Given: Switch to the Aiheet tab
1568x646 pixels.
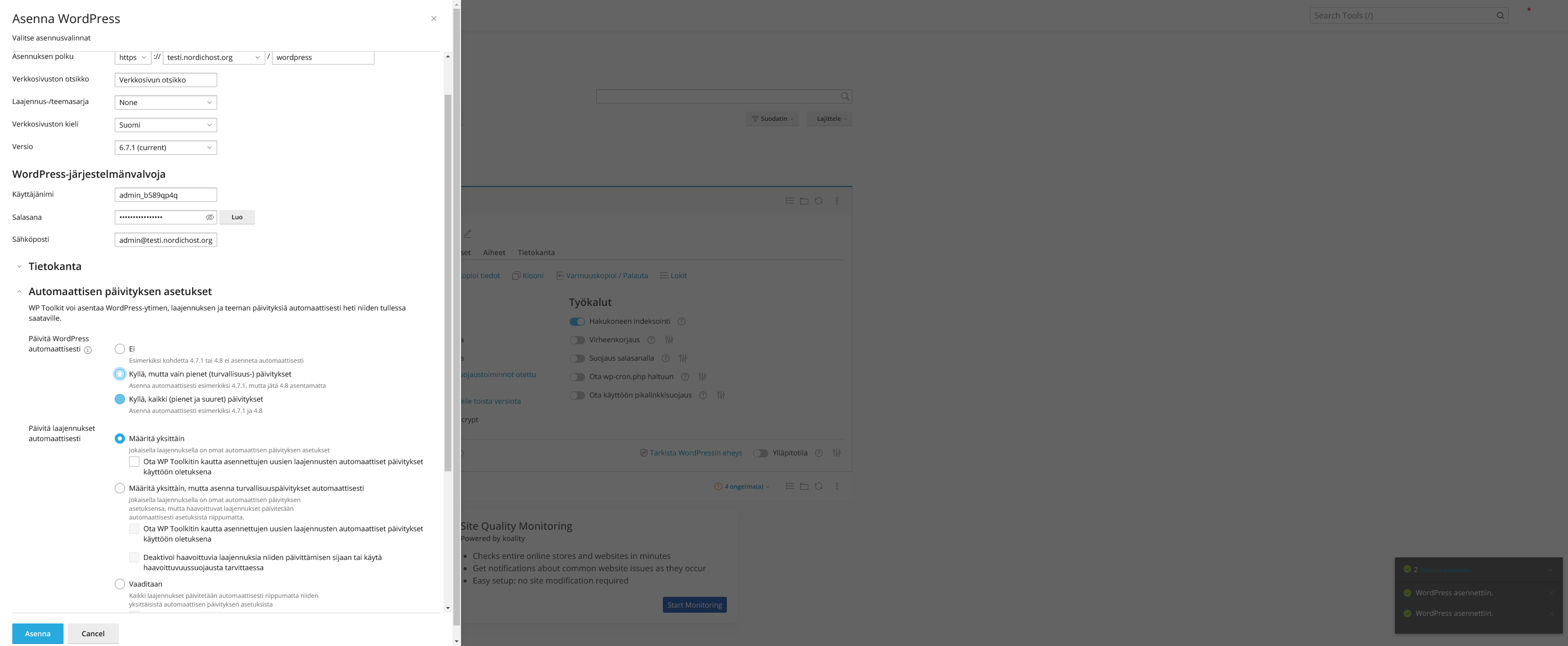Looking at the screenshot, I should (494, 253).
